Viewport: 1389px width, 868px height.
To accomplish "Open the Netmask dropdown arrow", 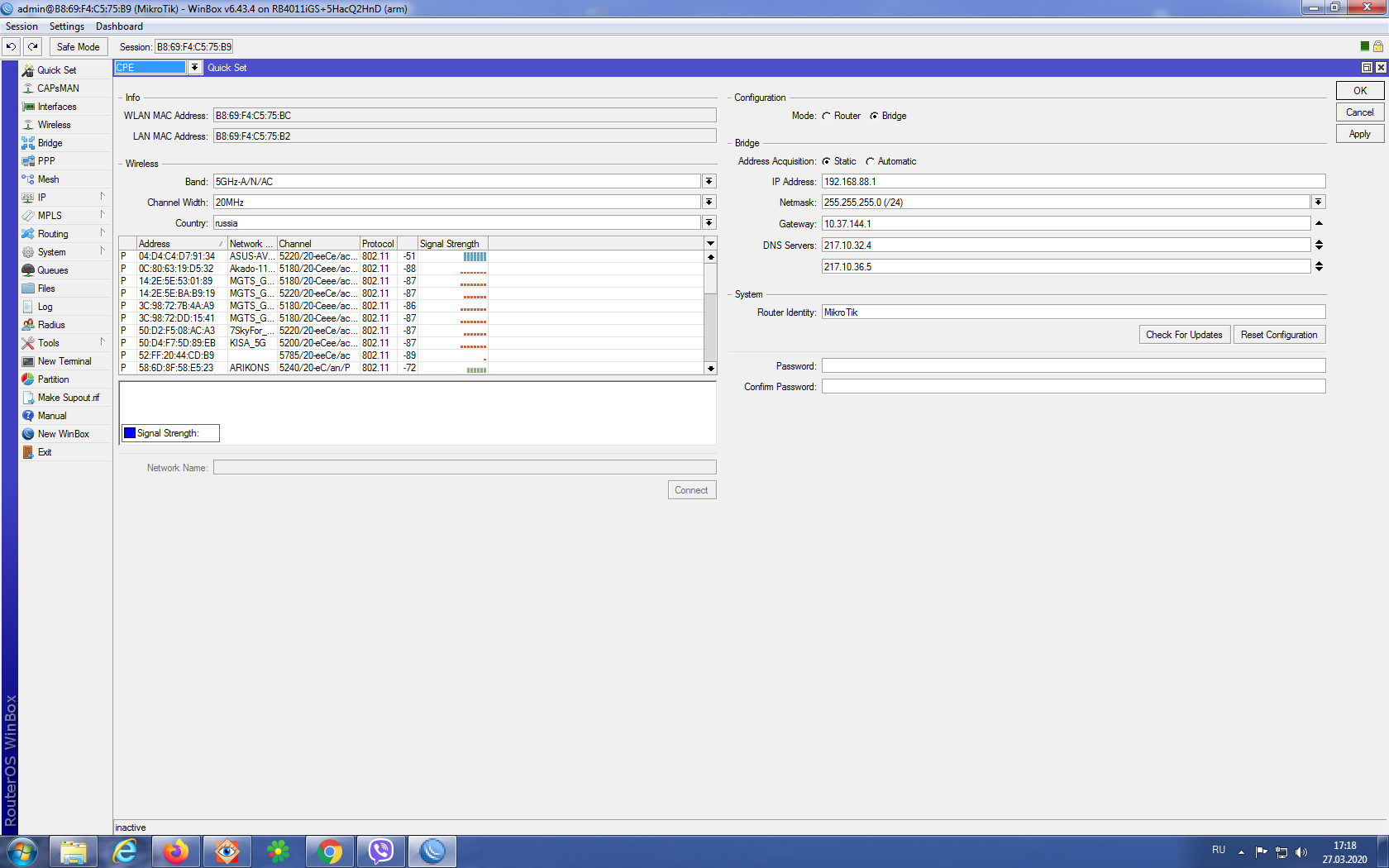I will [x=1319, y=202].
